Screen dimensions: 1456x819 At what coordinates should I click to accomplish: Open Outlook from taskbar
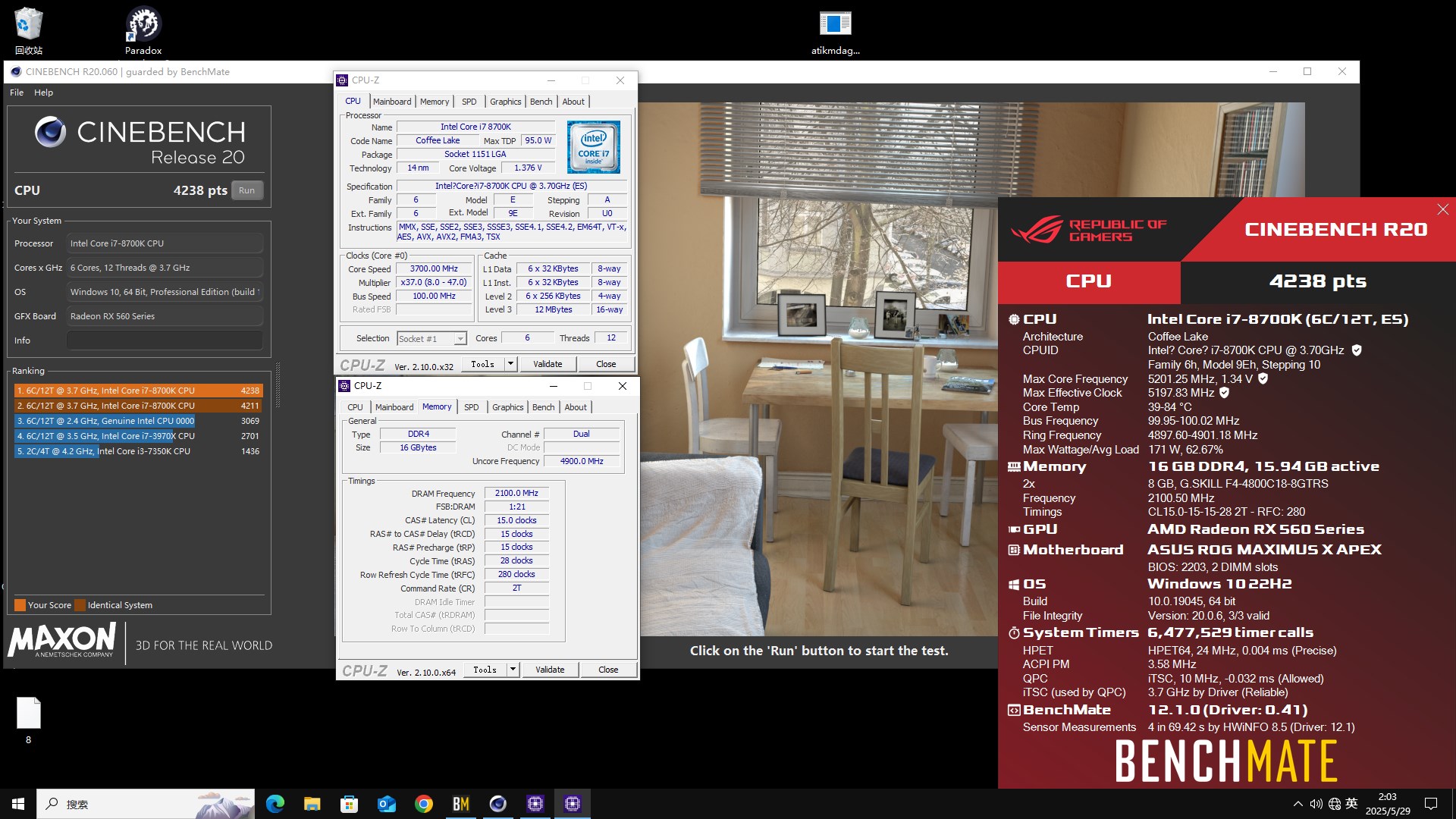point(386,804)
